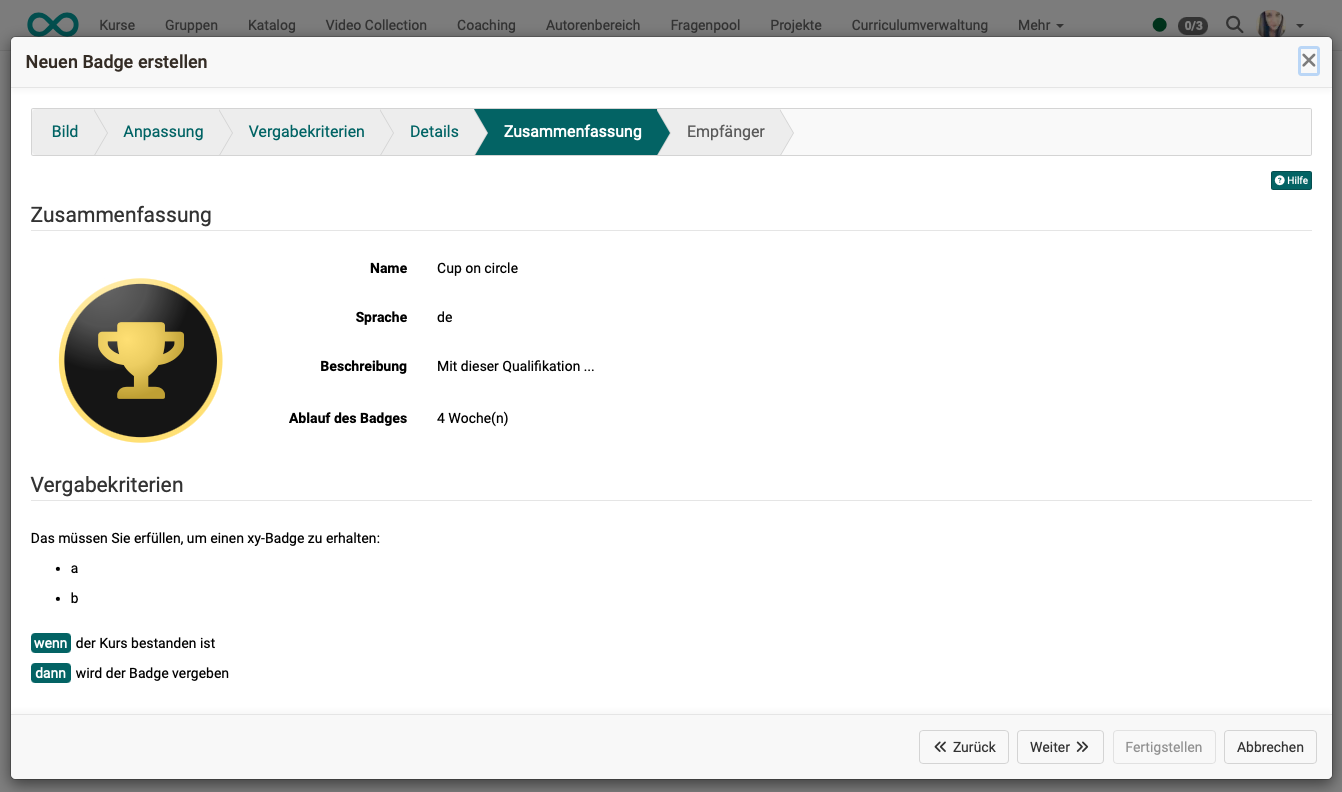The height and width of the screenshot is (792, 1342).
Task: Switch to the Anpassung step
Action: 163,132
